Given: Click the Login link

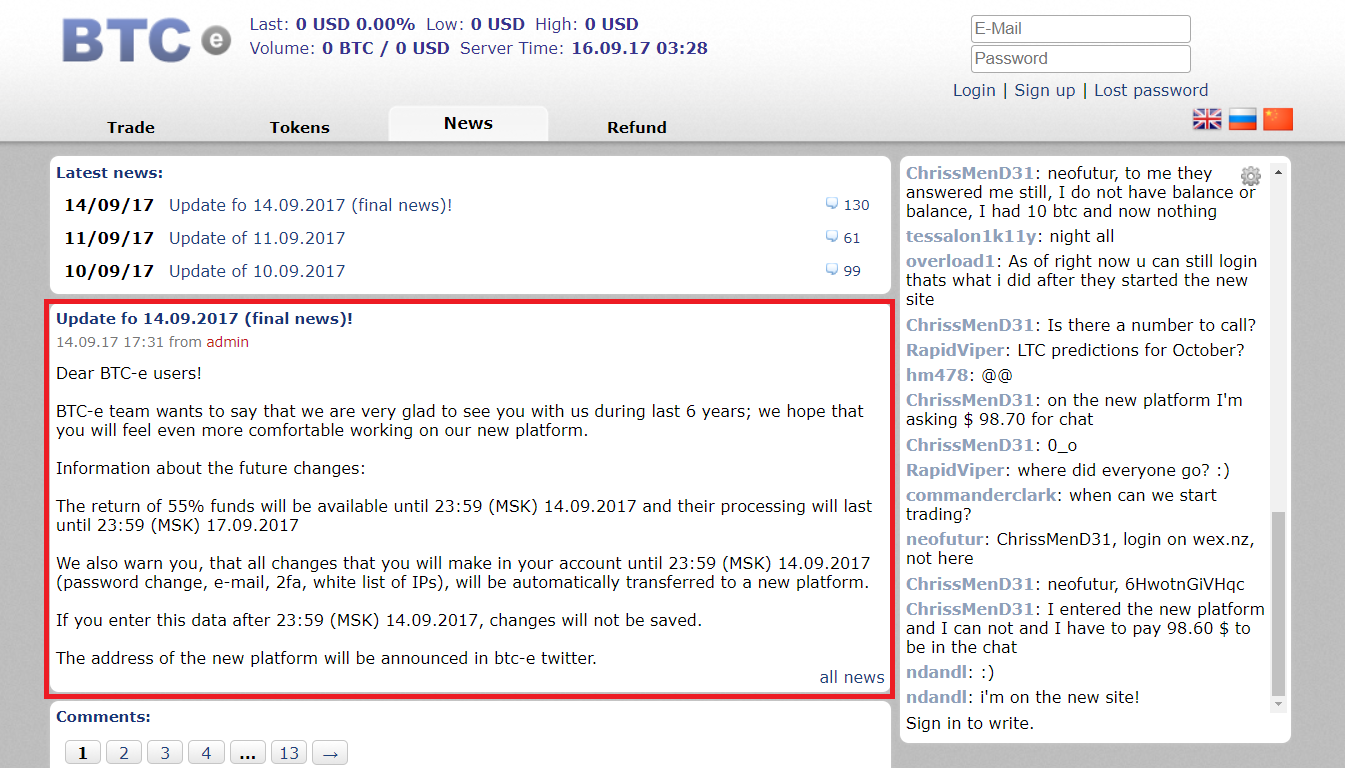Looking at the screenshot, I should [974, 90].
